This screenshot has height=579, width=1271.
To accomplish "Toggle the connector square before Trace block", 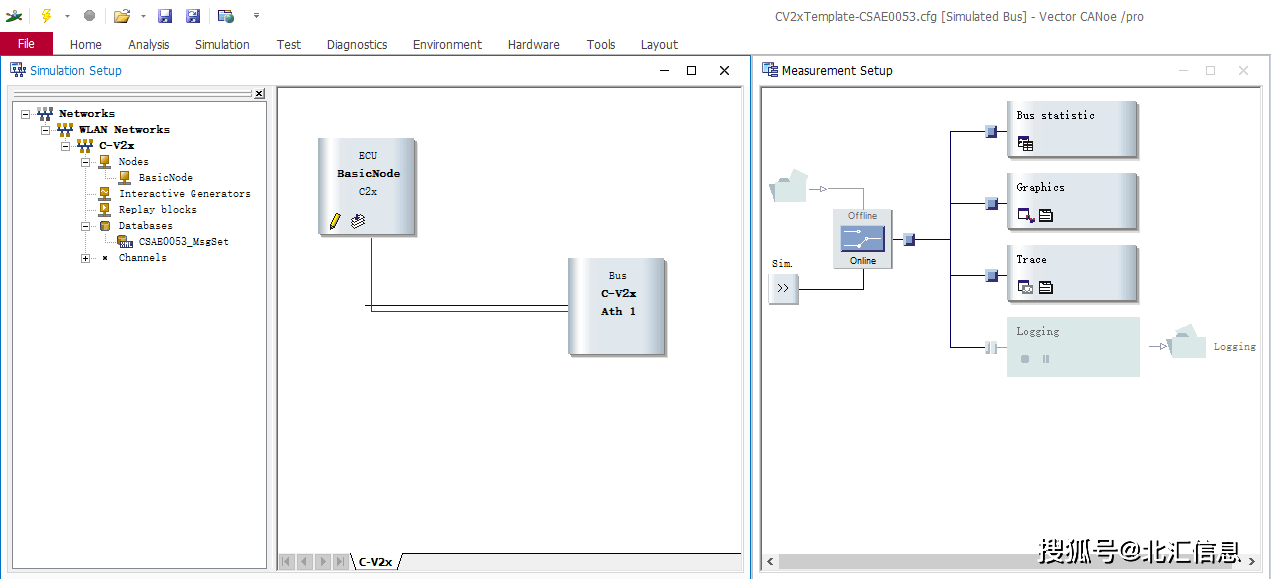I will click(x=991, y=275).
